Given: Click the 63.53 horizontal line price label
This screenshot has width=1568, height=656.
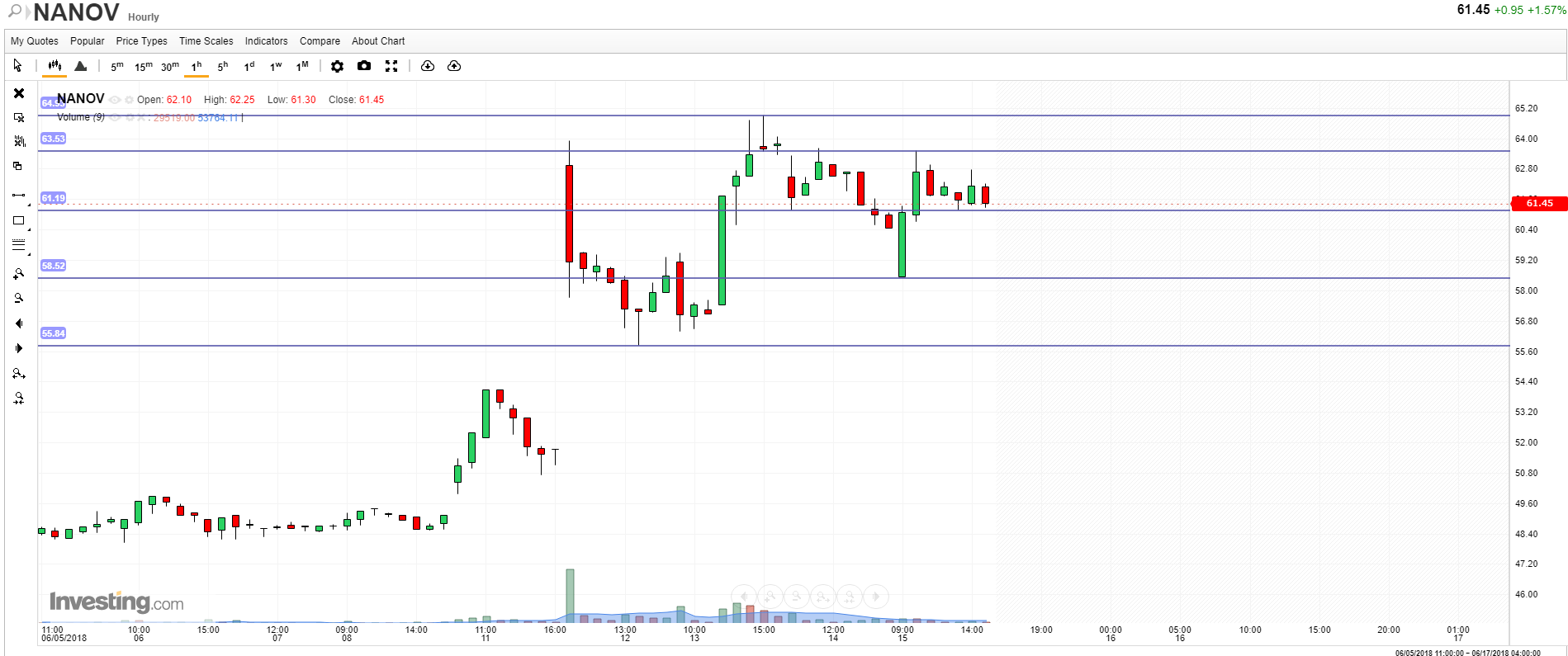Looking at the screenshot, I should click(x=53, y=139).
